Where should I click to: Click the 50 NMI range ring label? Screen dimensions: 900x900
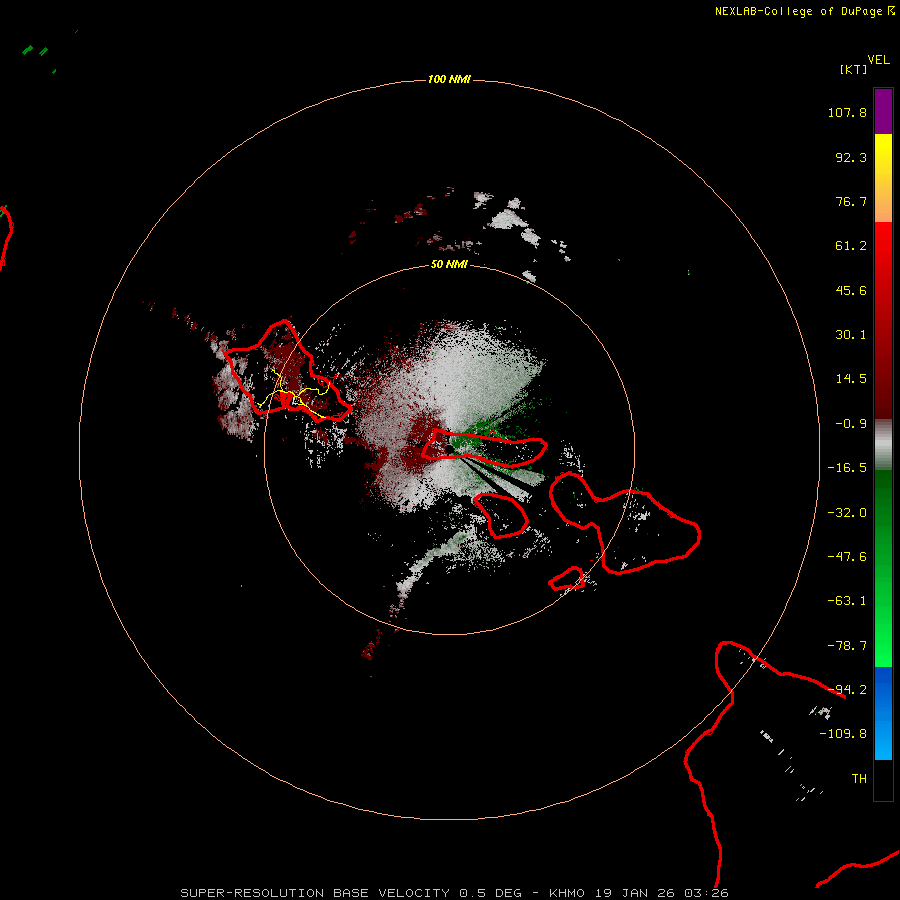tap(449, 265)
